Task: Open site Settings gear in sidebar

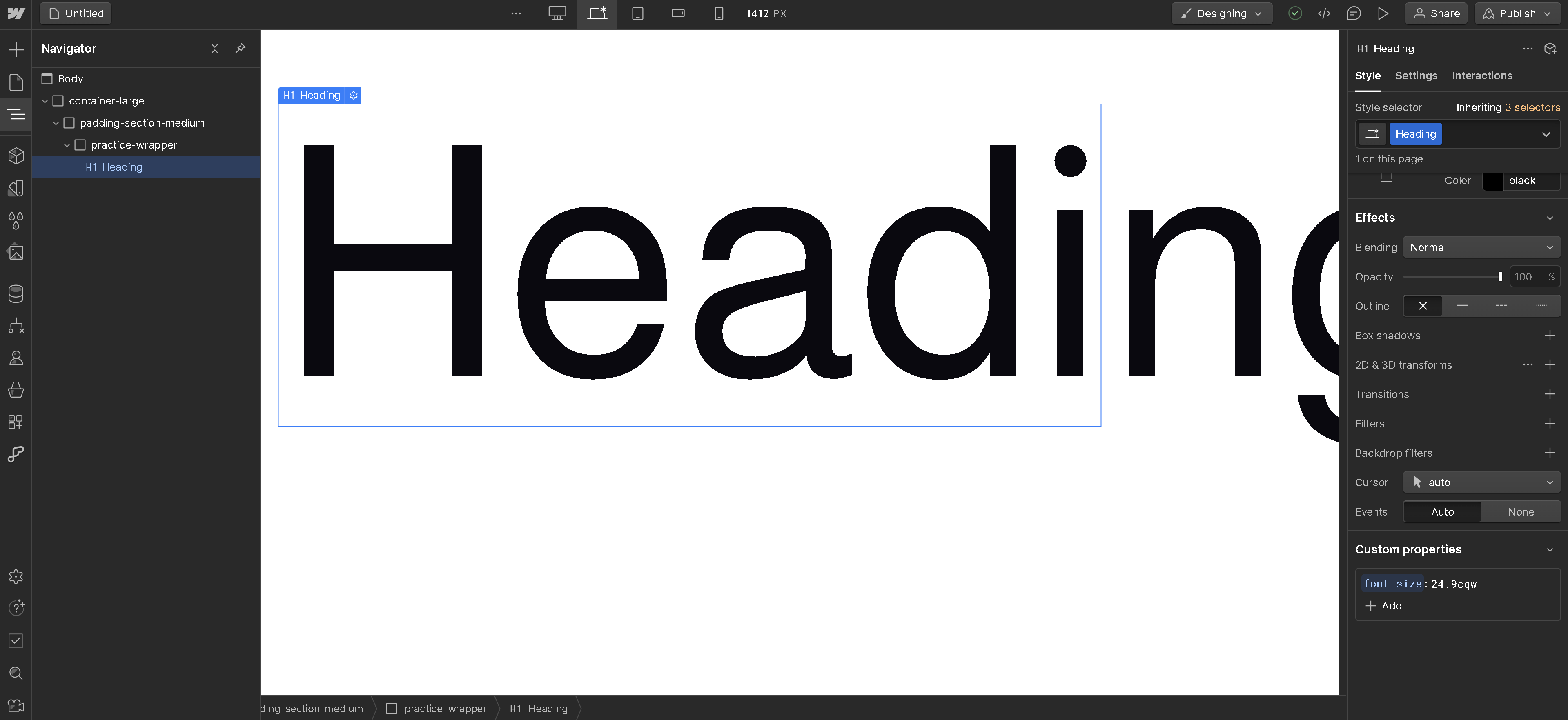Action: [16, 576]
